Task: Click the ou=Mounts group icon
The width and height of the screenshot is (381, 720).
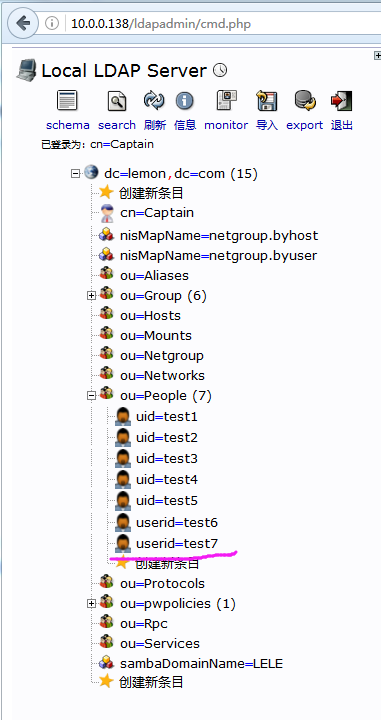Action: click(x=106, y=334)
